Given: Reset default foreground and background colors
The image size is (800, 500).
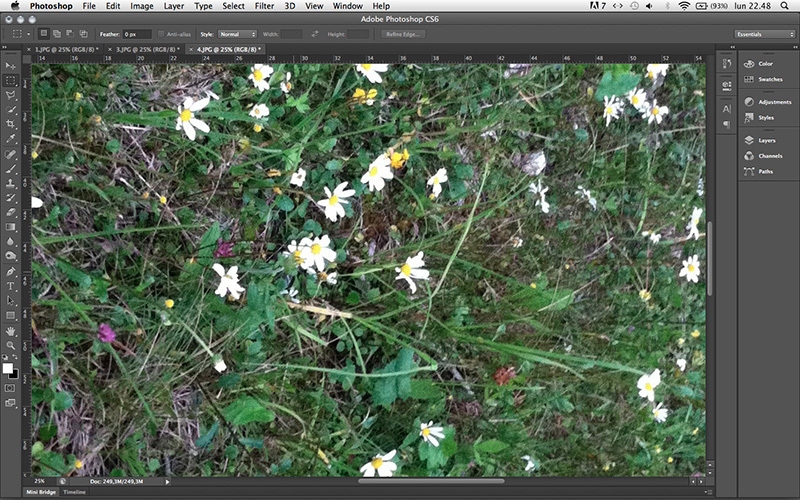Looking at the screenshot, I should 5,357.
